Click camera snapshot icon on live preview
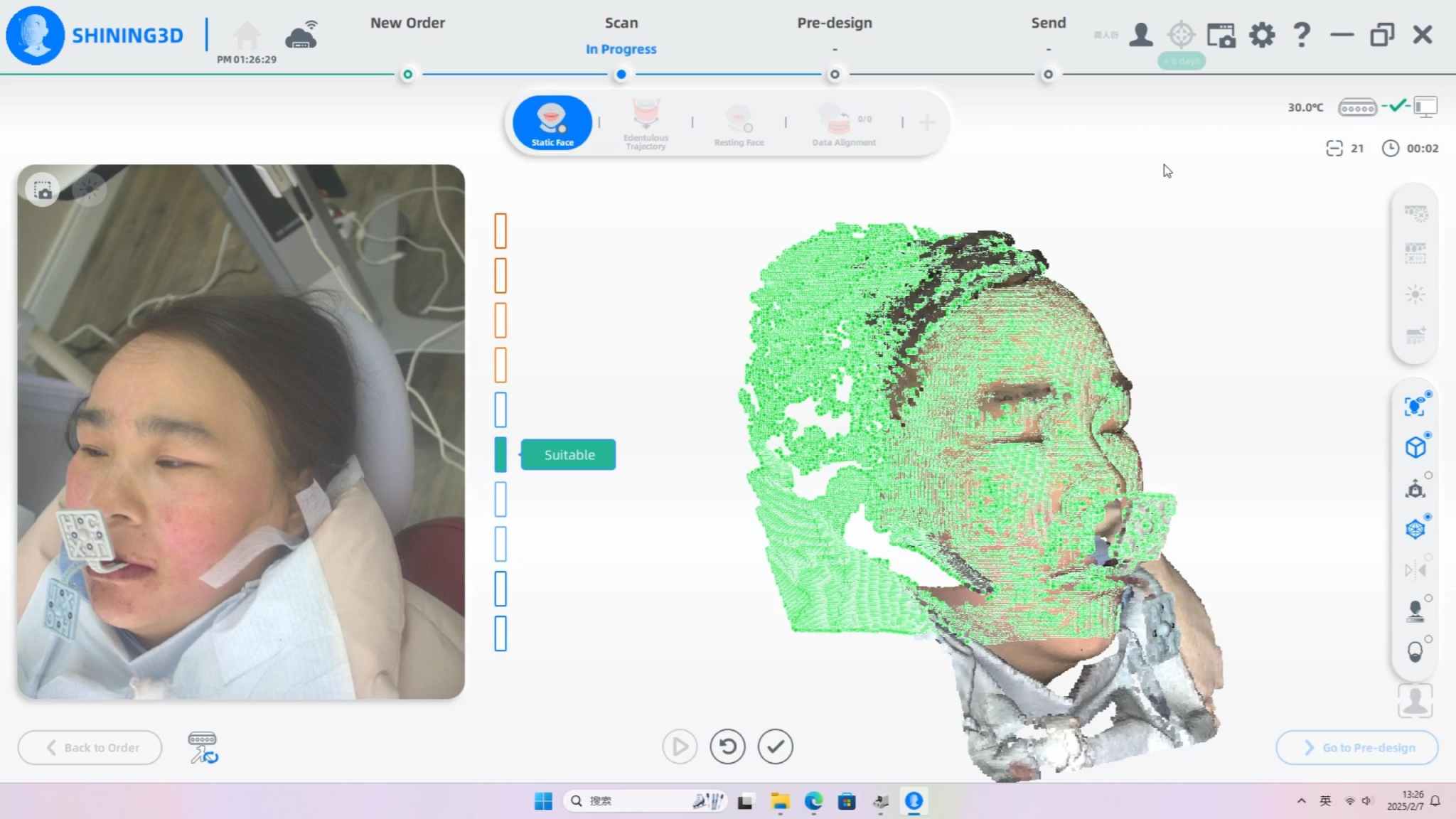Image resolution: width=1456 pixels, height=819 pixels. point(43,191)
